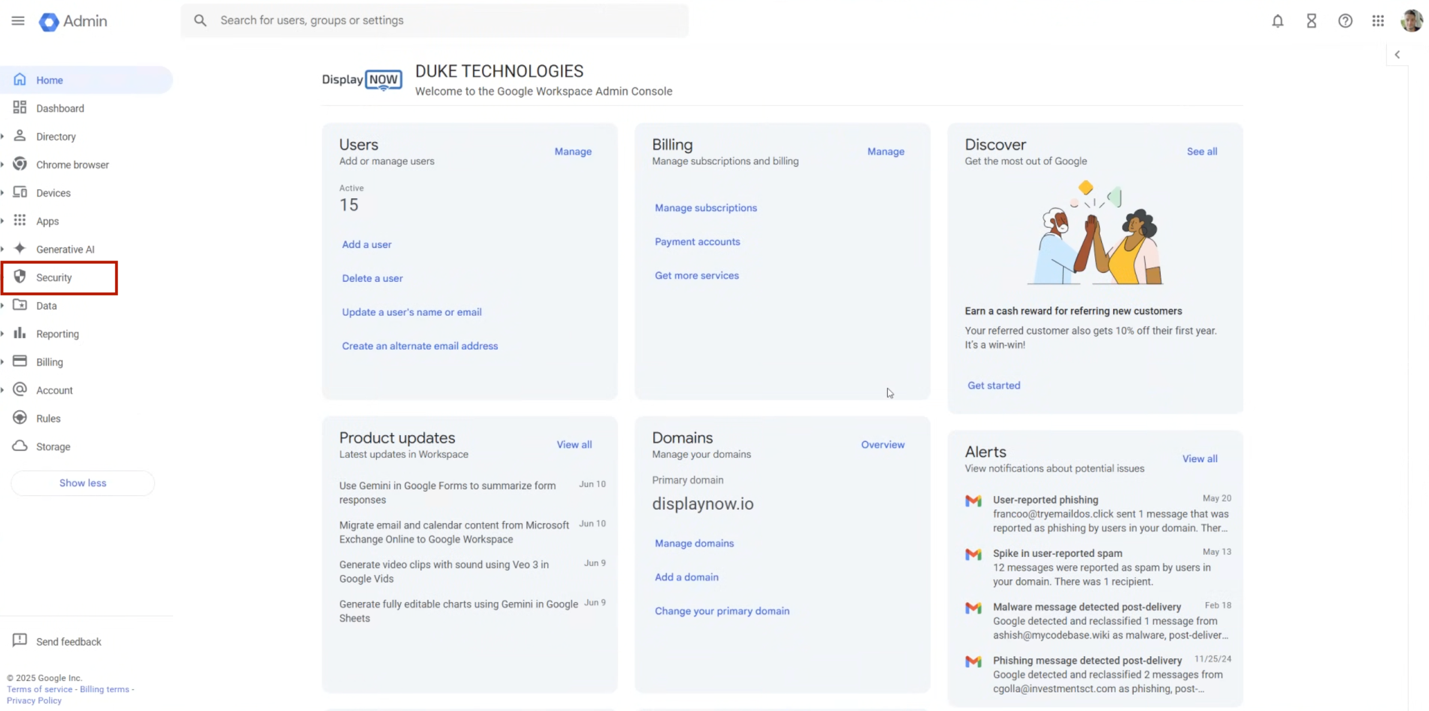Expand the Billing sidebar section arrow
This screenshot has height=711, width=1429.
click(3, 362)
